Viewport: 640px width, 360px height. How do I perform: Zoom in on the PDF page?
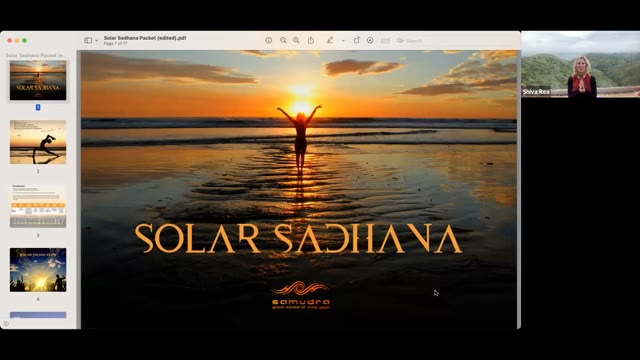[296, 40]
